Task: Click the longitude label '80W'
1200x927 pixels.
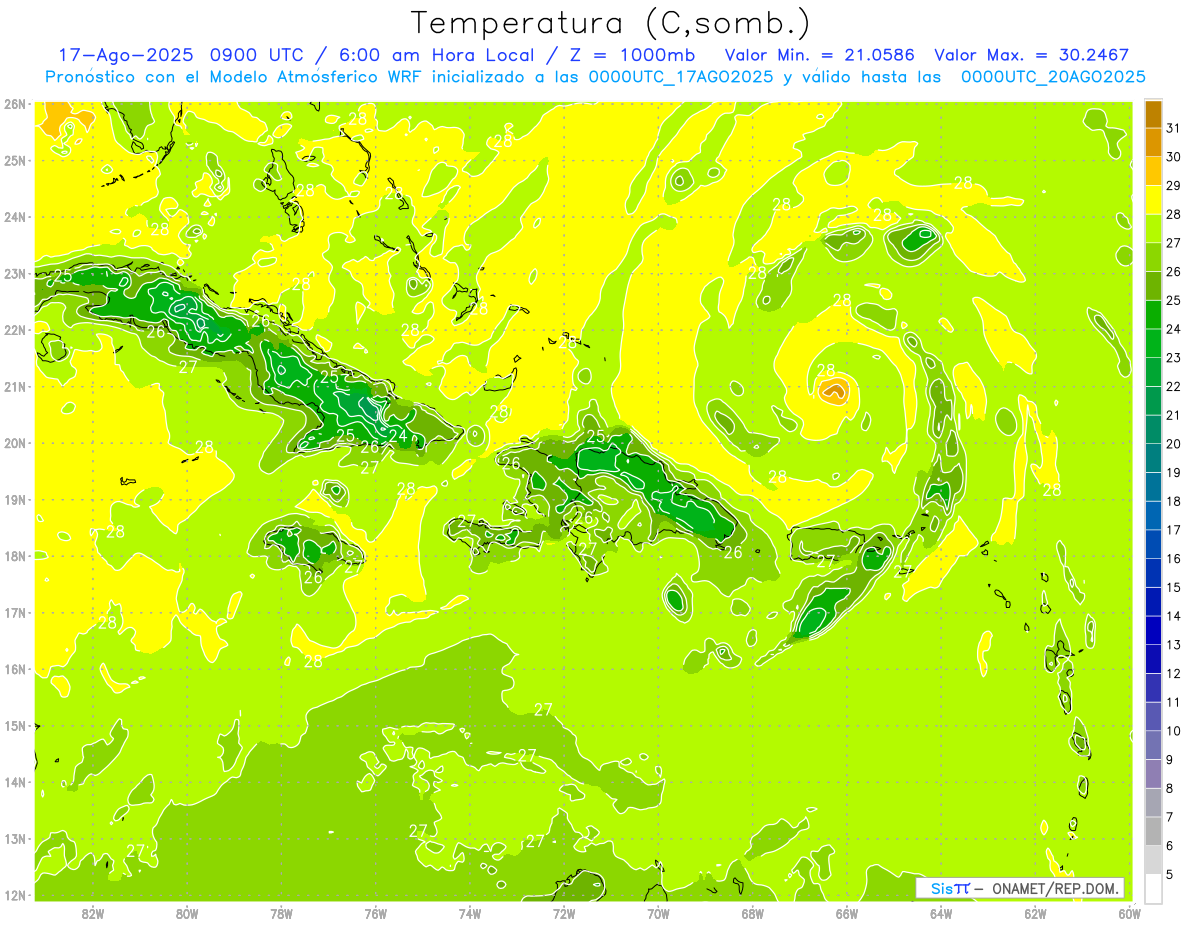Action: [187, 913]
